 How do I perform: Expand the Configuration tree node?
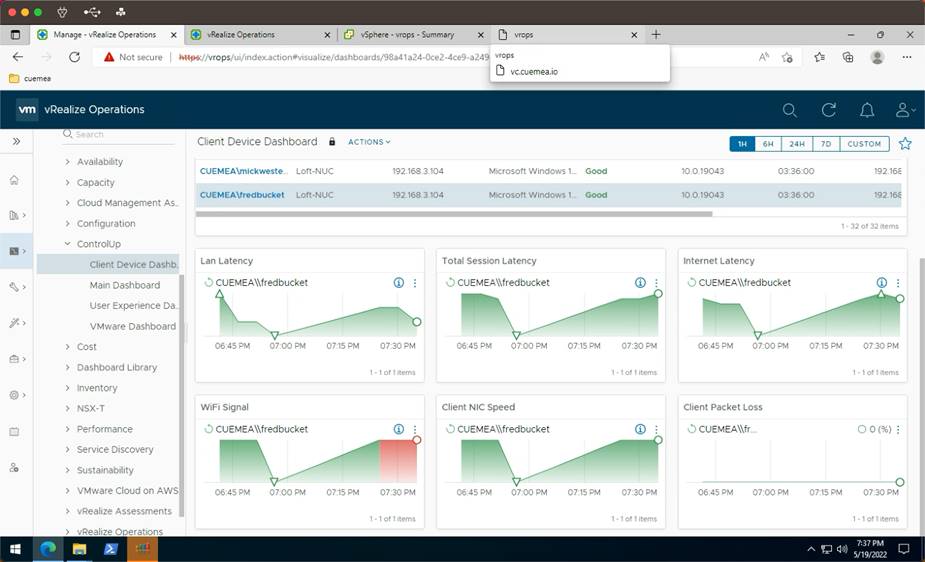pos(67,224)
